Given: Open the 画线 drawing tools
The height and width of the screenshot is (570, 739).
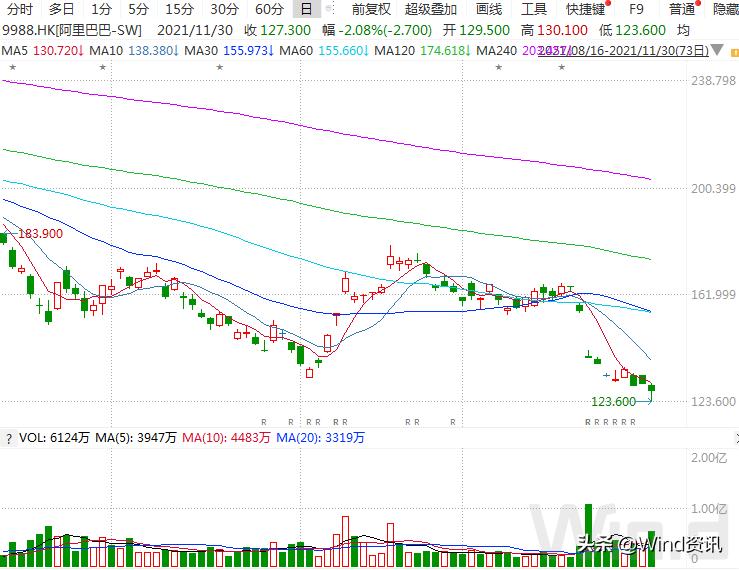Looking at the screenshot, I should click(489, 9).
